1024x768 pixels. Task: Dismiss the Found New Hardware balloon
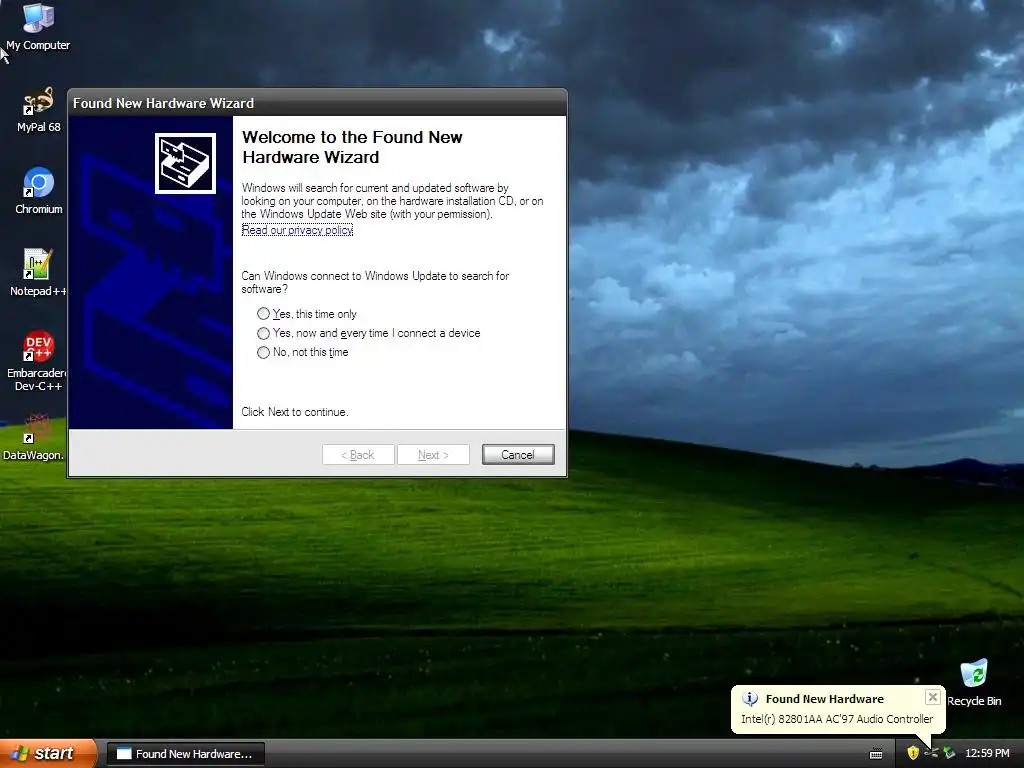[x=933, y=697]
